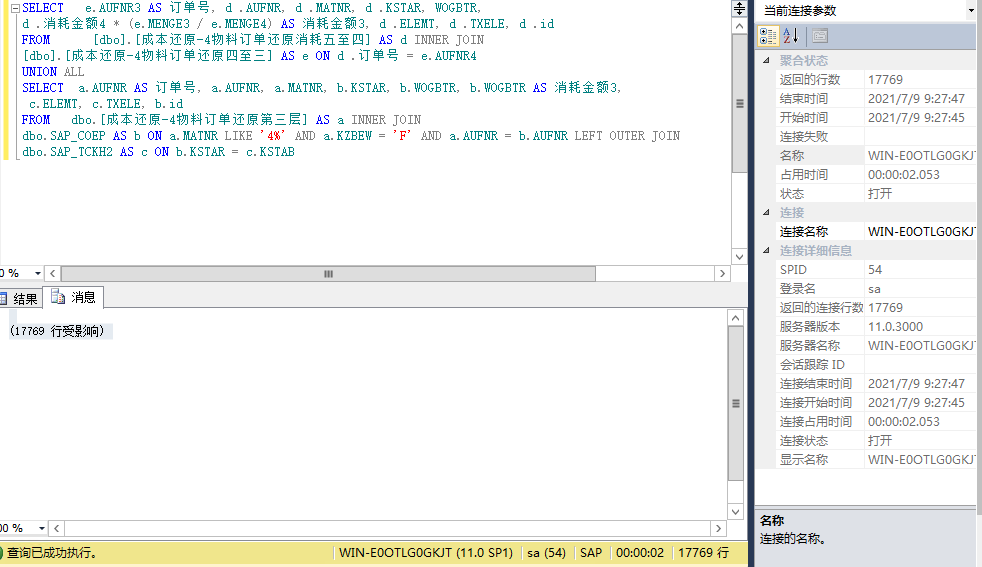The height and width of the screenshot is (567, 982).
Task: Open the editor zoom percentage dropdown
Action: 38,273
